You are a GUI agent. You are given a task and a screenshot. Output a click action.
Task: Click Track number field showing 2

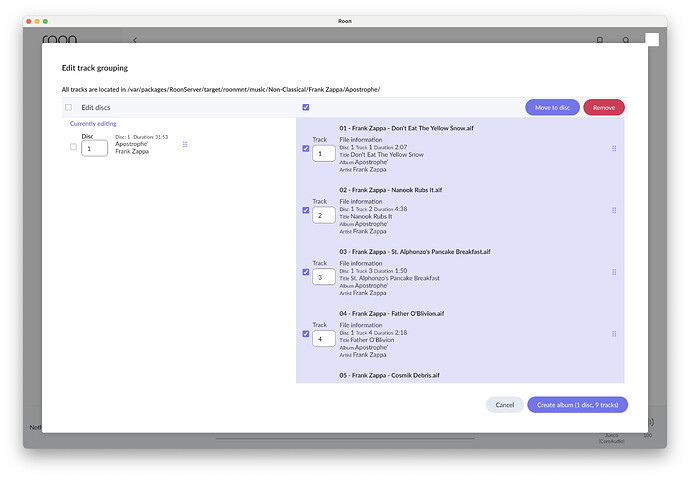point(324,215)
